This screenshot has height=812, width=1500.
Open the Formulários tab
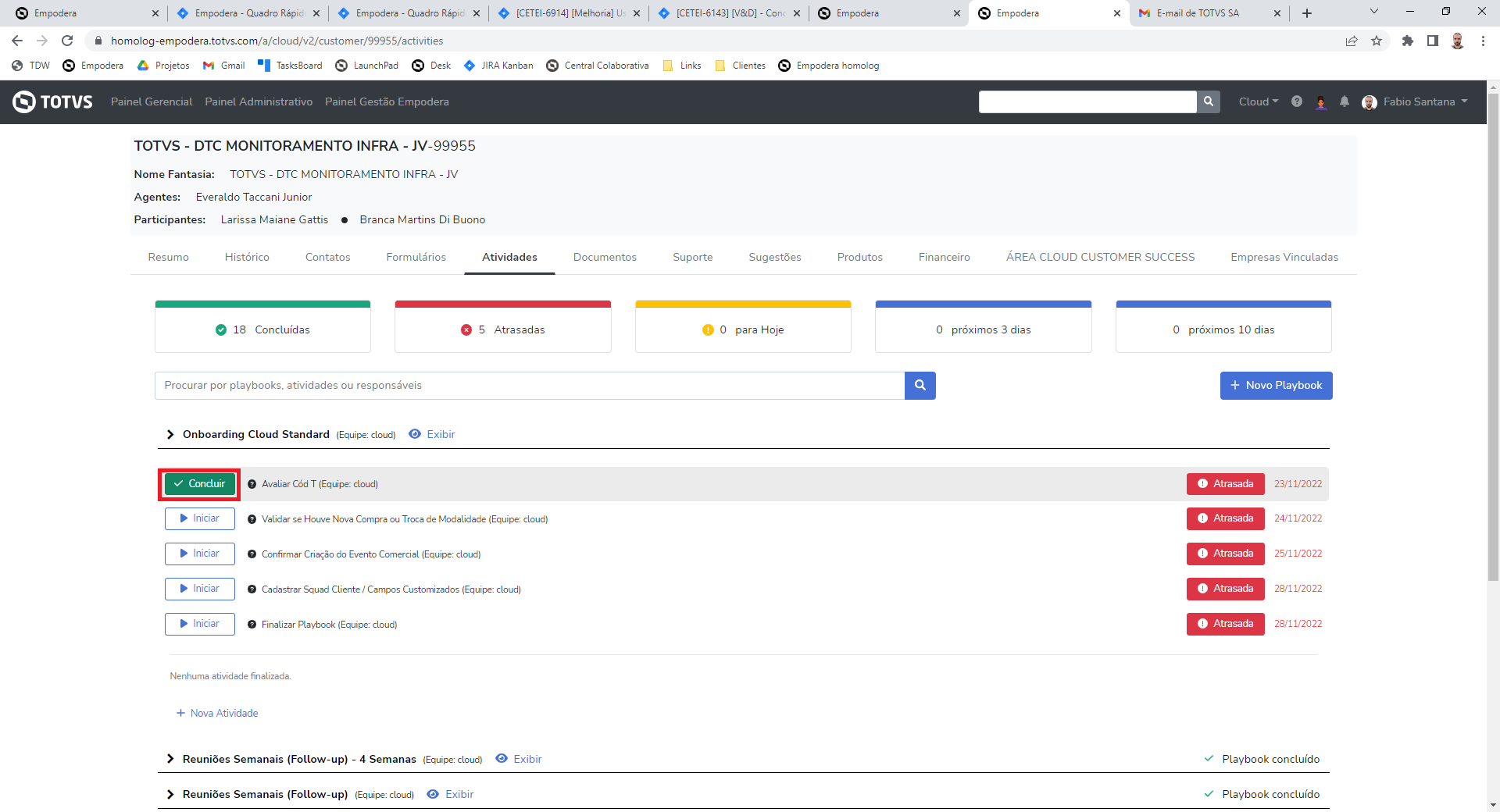(x=416, y=257)
